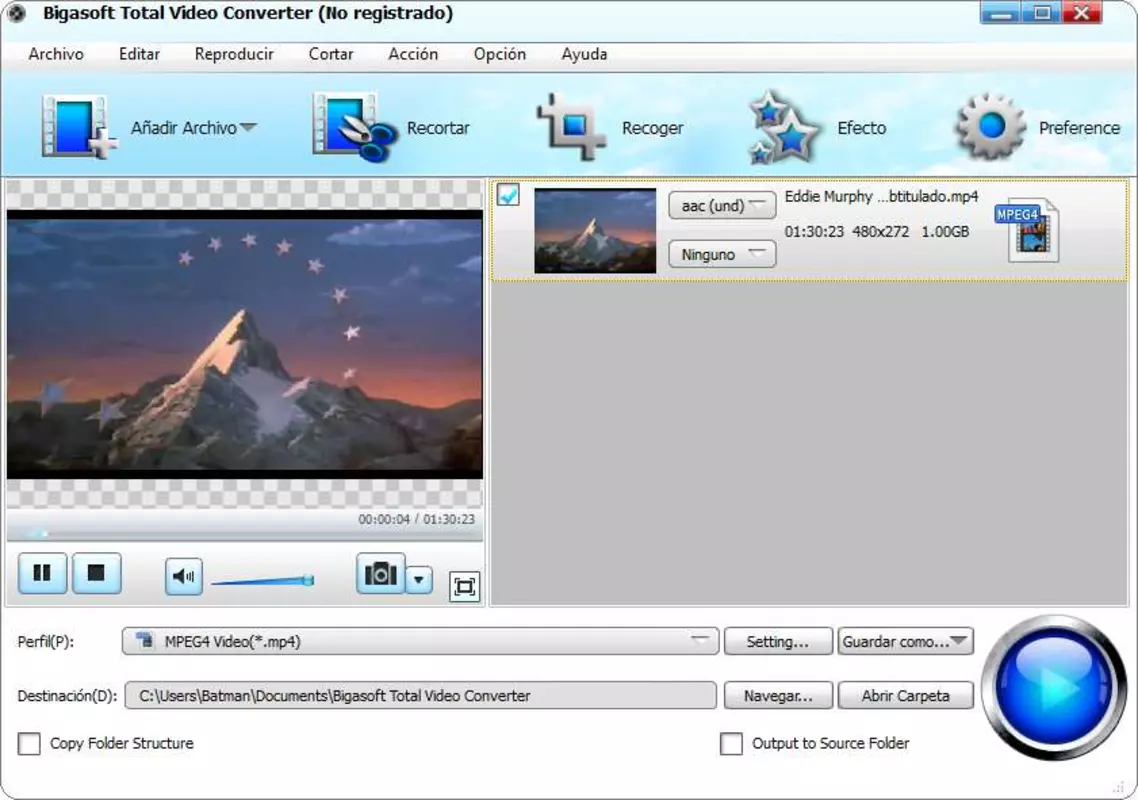Click the 1.00GB file size value
Viewport: 1138px width, 800px height.
click(945, 232)
